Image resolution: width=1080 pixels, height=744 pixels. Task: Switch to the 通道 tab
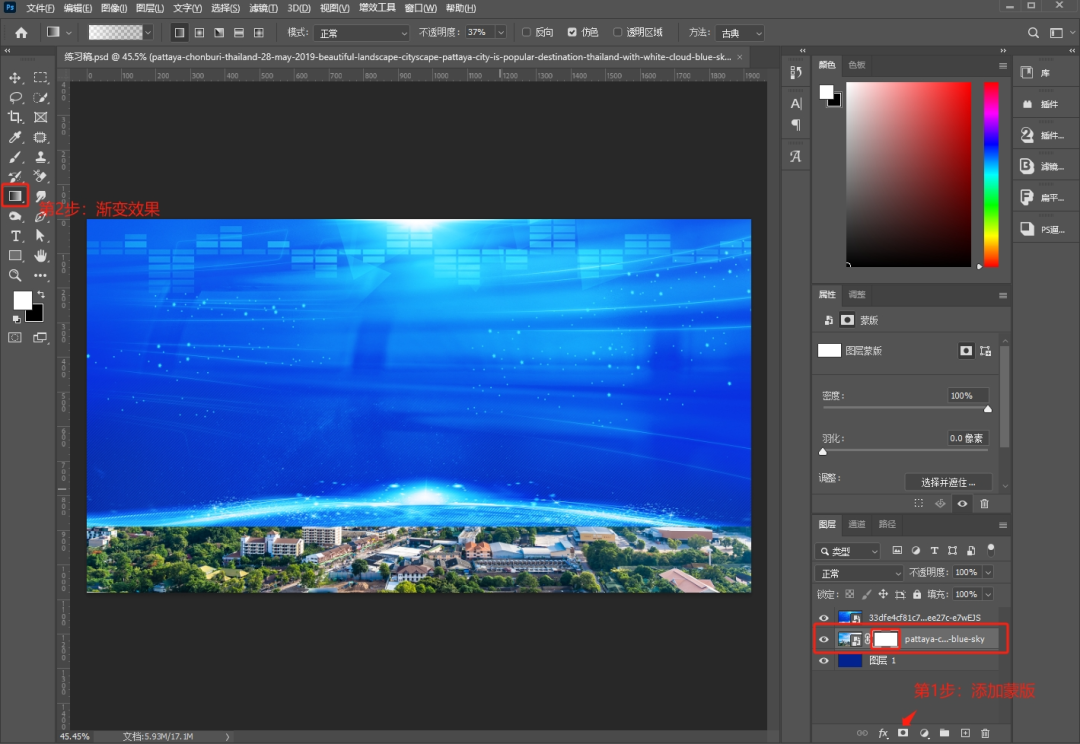coord(856,524)
